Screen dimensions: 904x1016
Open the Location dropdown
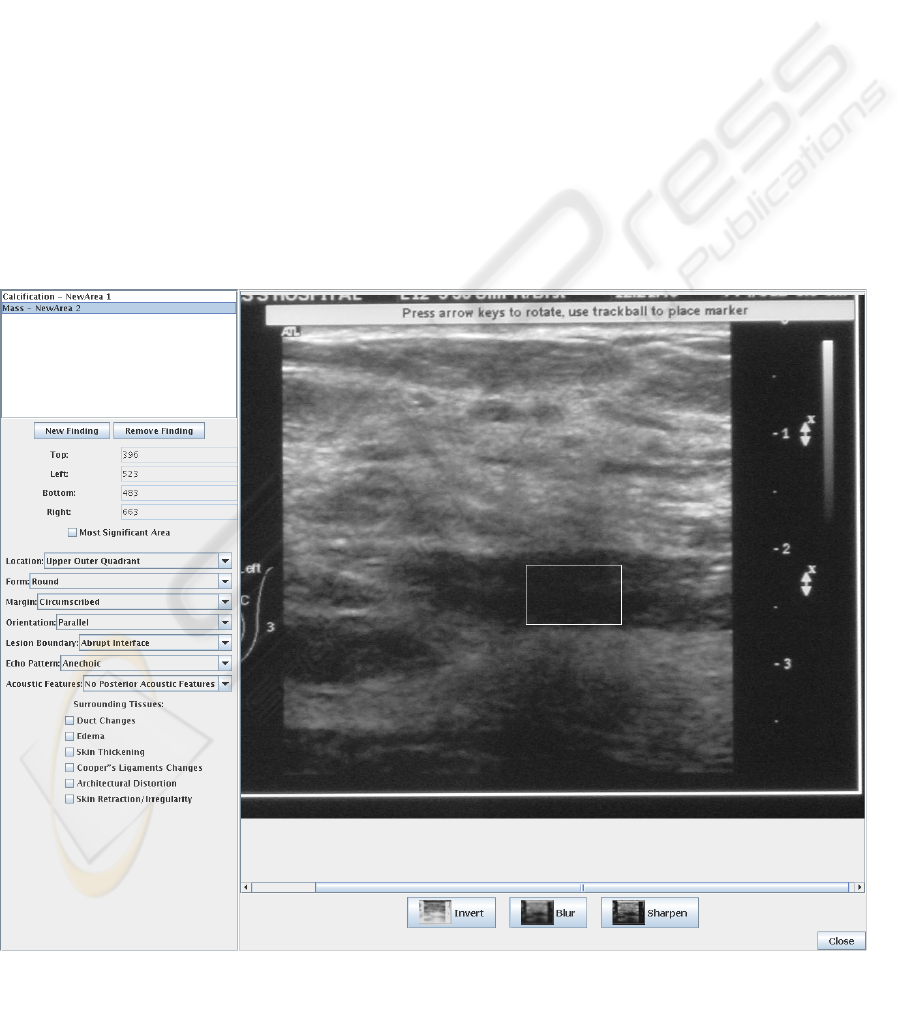click(225, 561)
